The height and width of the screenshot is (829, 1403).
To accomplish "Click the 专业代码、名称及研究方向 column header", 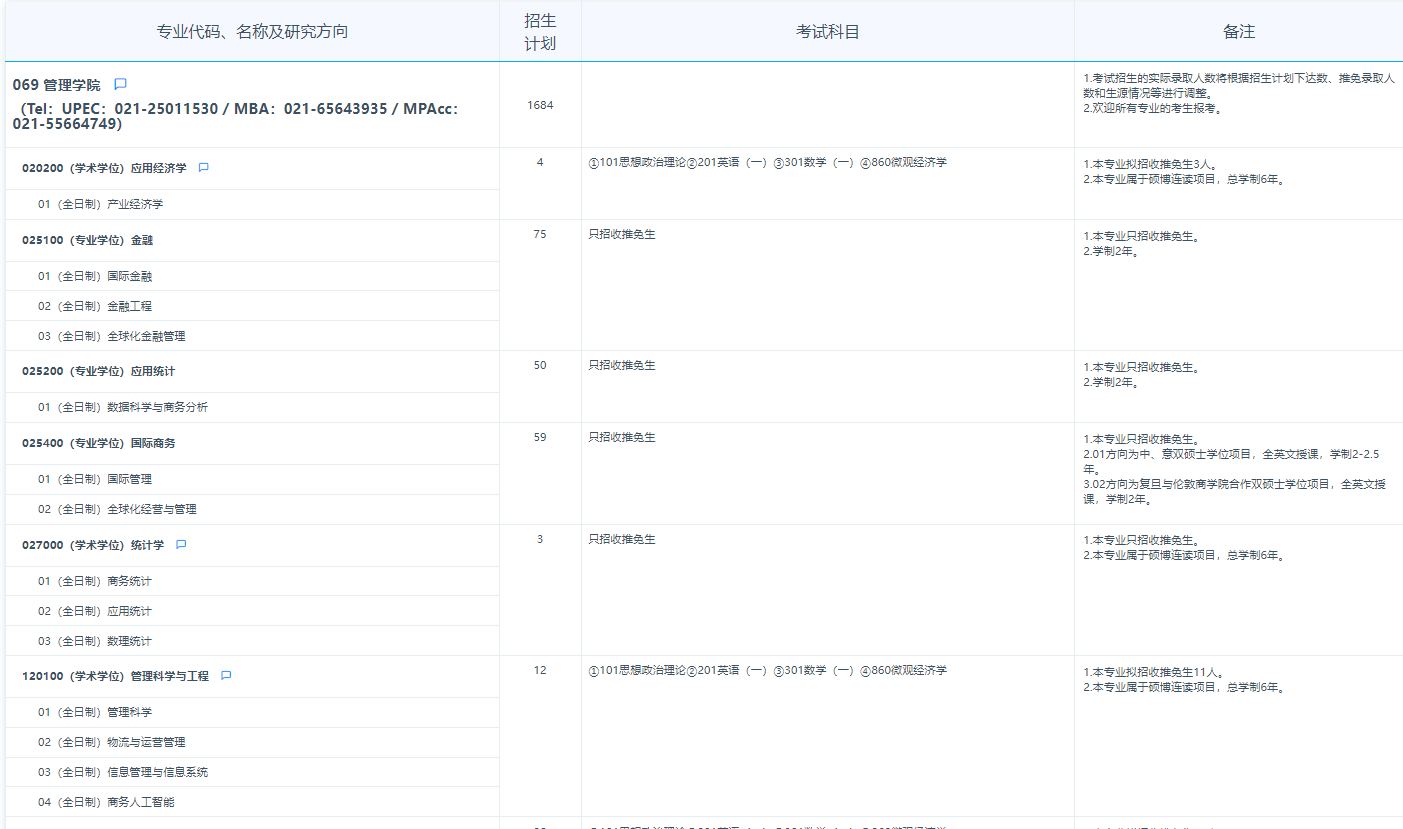I will pos(252,32).
